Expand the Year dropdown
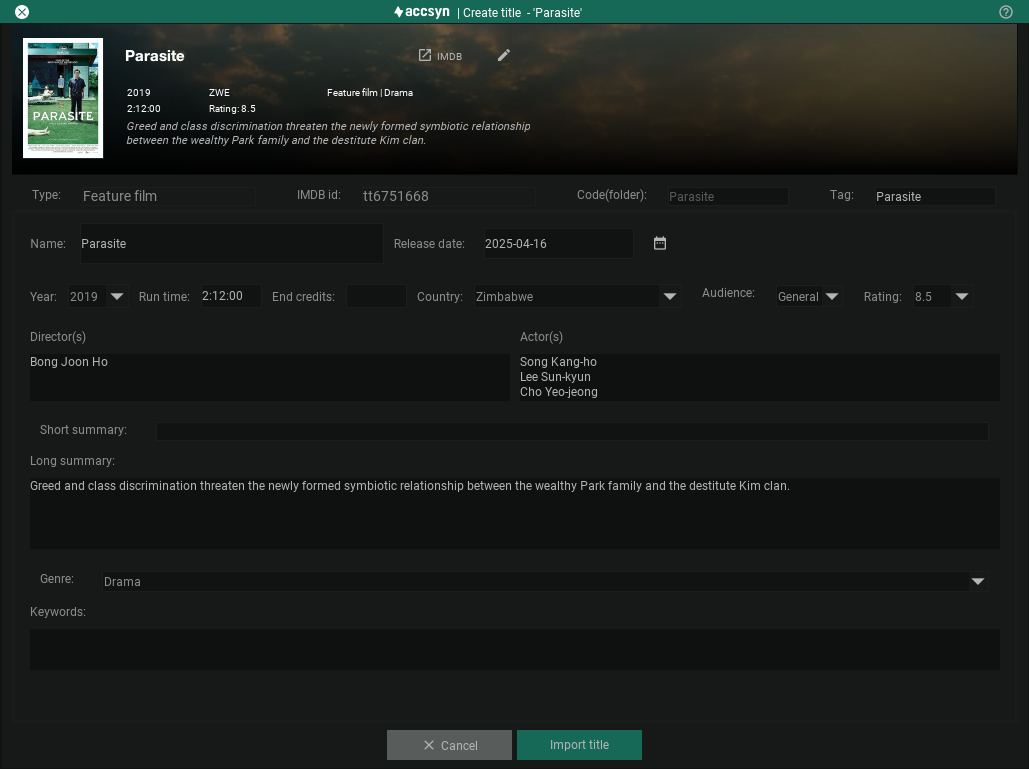 pos(117,297)
